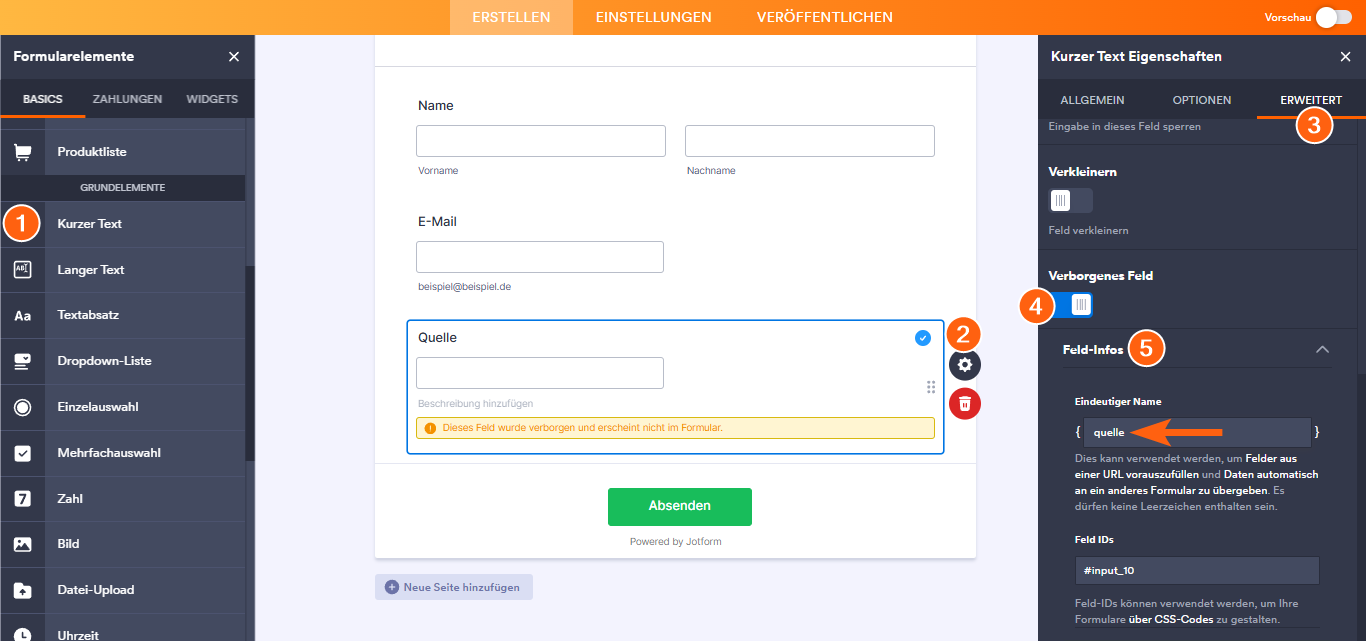
Task: Open the Quelle field settings gear
Action: pyautogui.click(x=965, y=364)
